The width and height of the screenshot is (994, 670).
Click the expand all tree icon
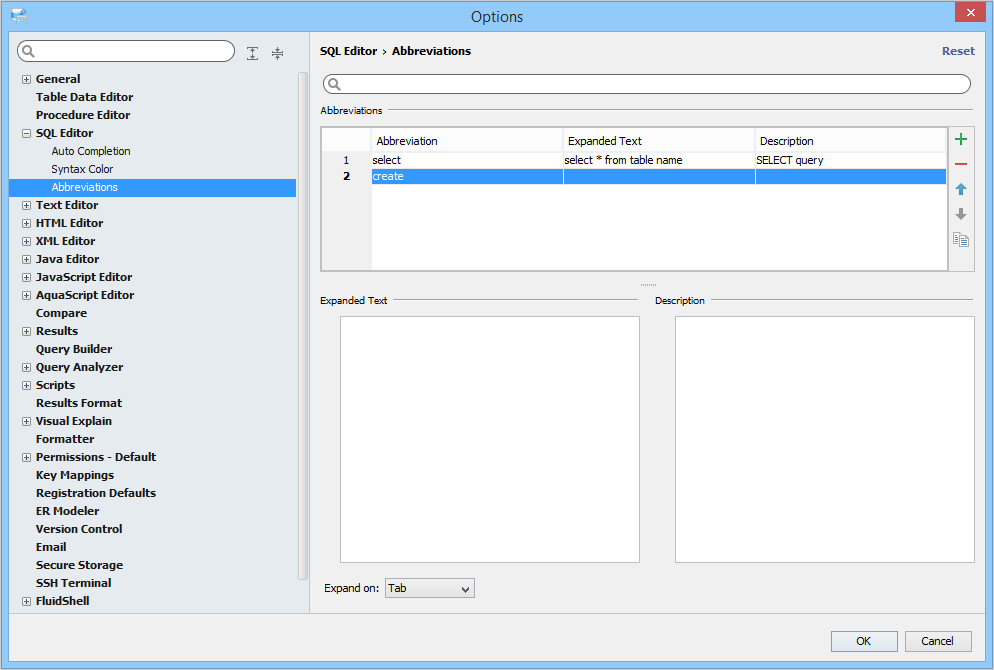252,53
